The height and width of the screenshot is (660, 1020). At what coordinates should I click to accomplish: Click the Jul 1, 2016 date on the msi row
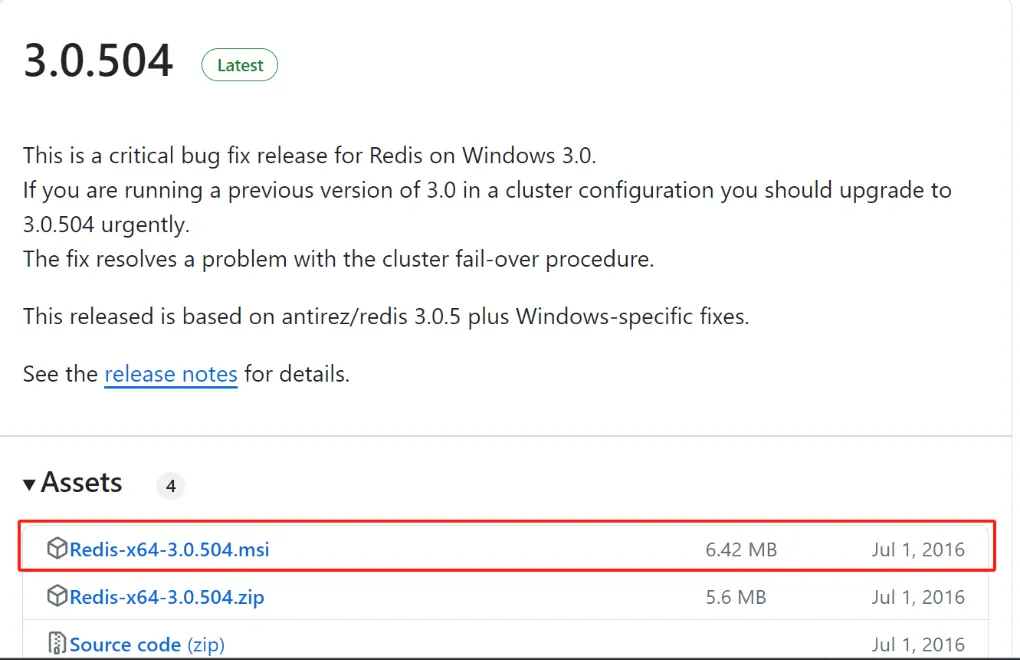[918, 549]
